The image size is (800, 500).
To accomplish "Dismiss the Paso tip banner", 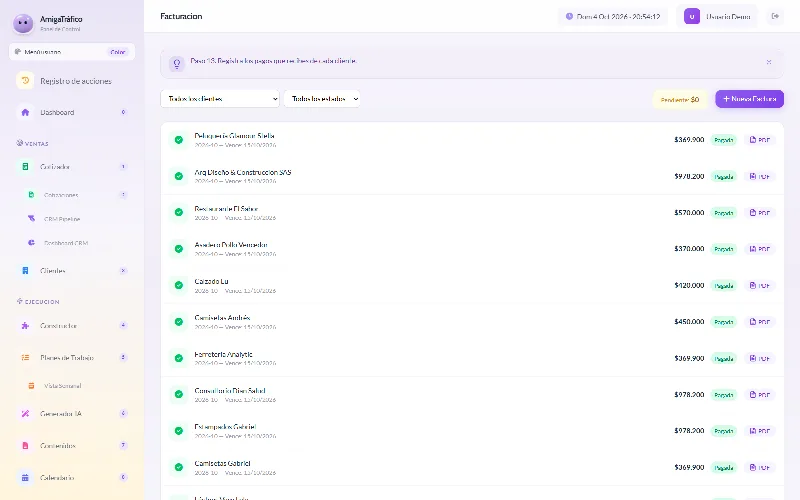I will coord(768,62).
